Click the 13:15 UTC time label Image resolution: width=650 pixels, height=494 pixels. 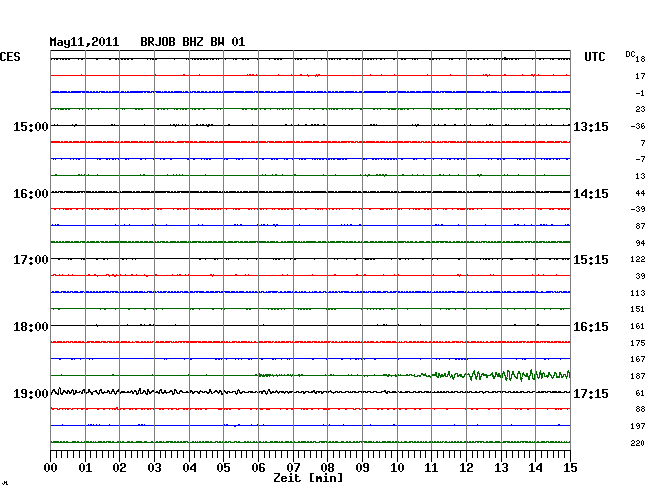pos(591,126)
